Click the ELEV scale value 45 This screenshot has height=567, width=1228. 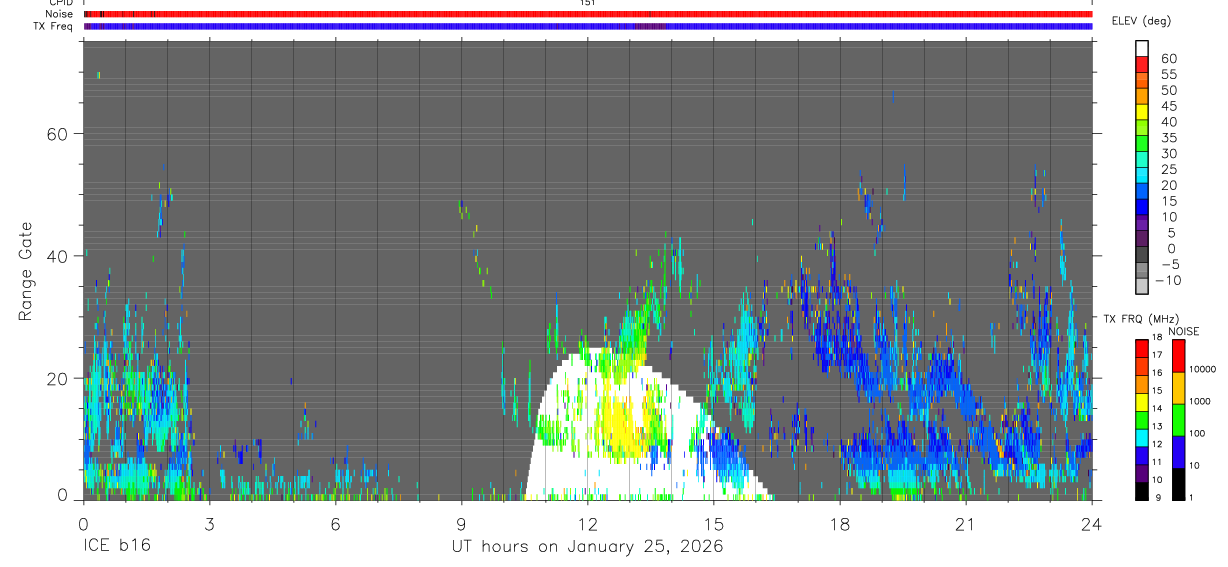[x=1167, y=106]
